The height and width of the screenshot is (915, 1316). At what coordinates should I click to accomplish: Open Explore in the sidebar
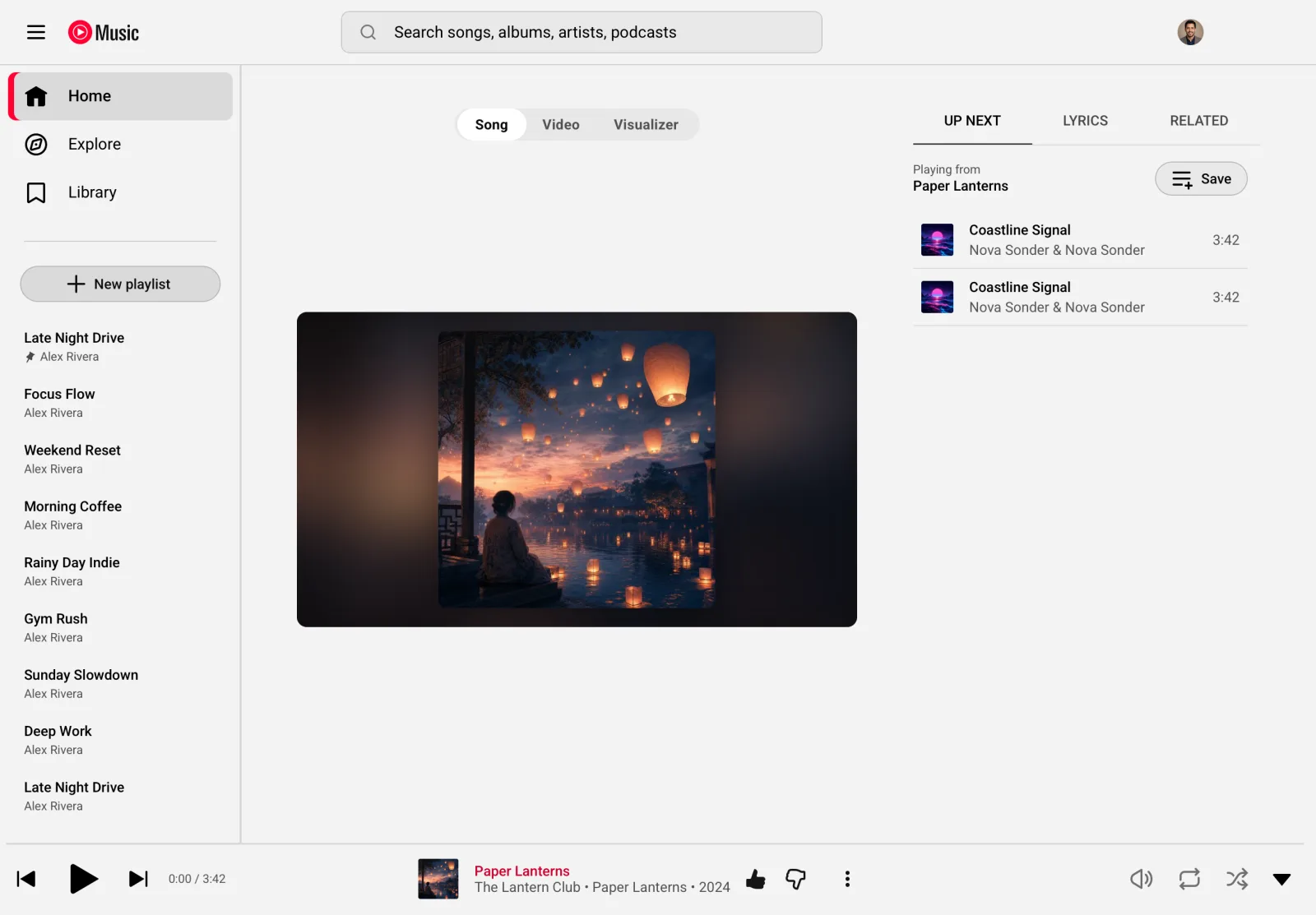(x=121, y=145)
